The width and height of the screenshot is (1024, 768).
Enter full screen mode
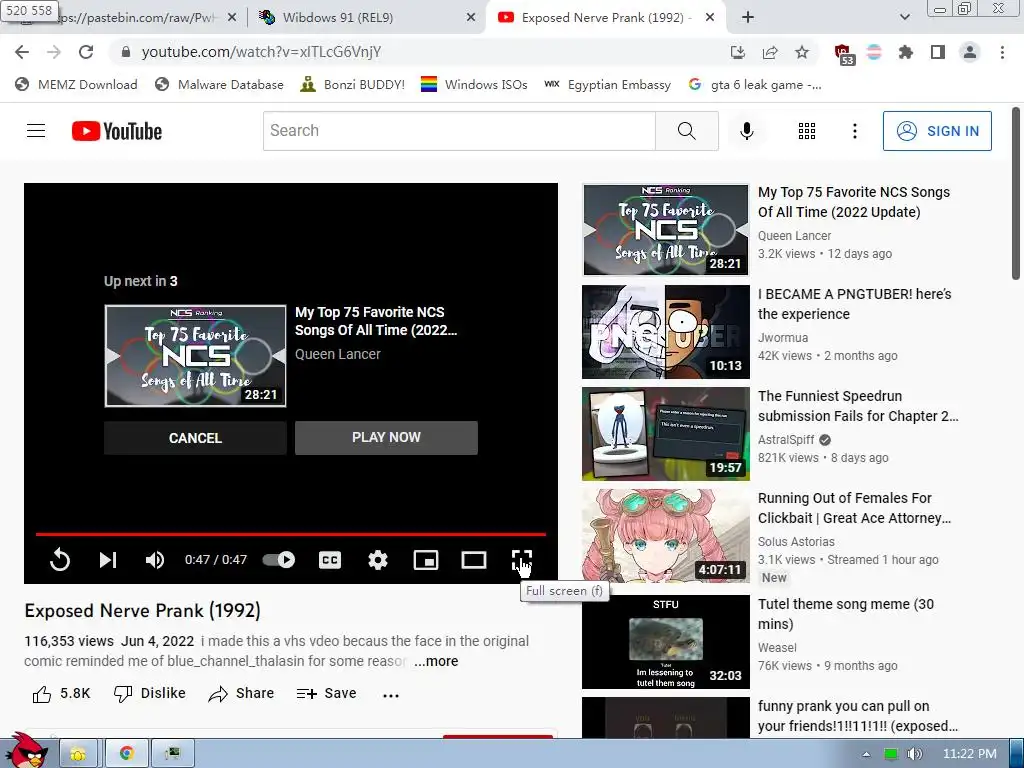click(521, 560)
